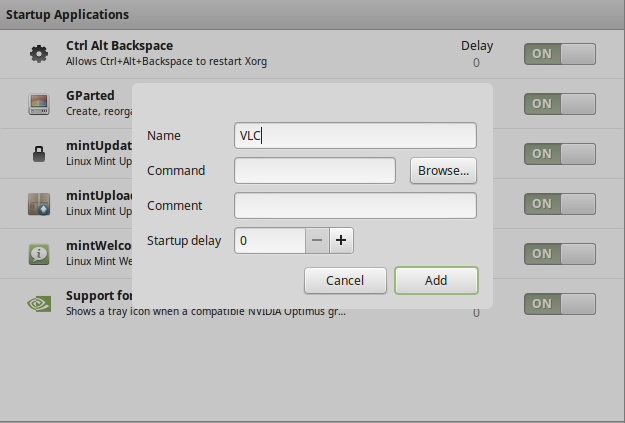
Task: Click the mintUpload icon
Action: click(x=39, y=203)
